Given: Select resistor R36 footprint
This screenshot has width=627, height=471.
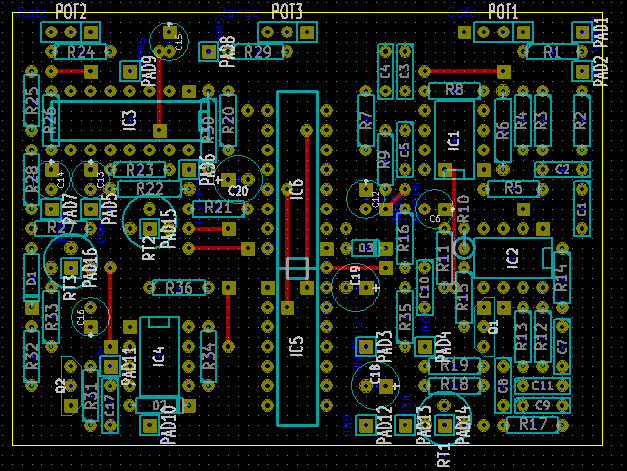Looking at the screenshot, I should tap(179, 287).
